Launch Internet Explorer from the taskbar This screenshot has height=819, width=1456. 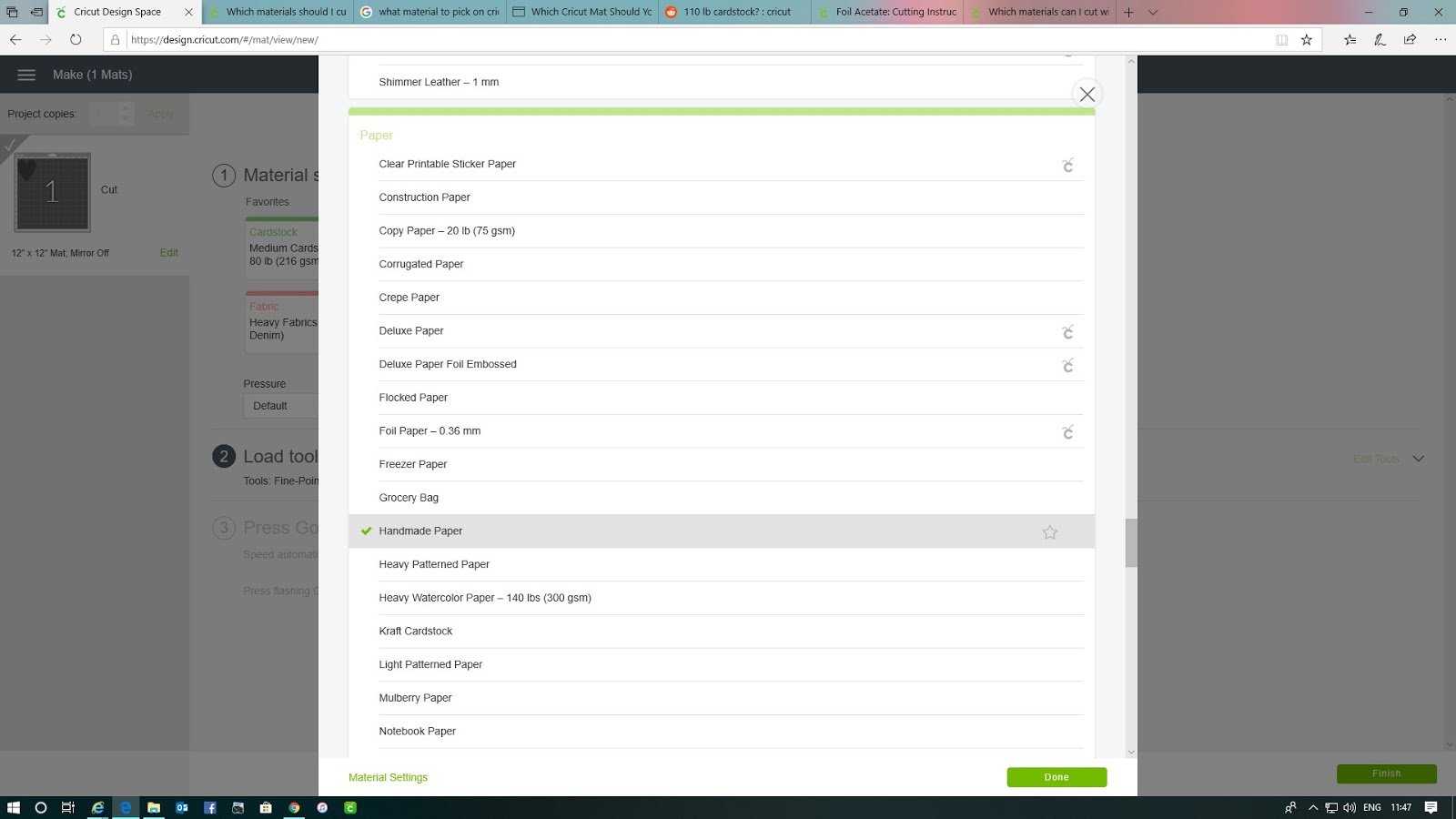pyautogui.click(x=97, y=807)
